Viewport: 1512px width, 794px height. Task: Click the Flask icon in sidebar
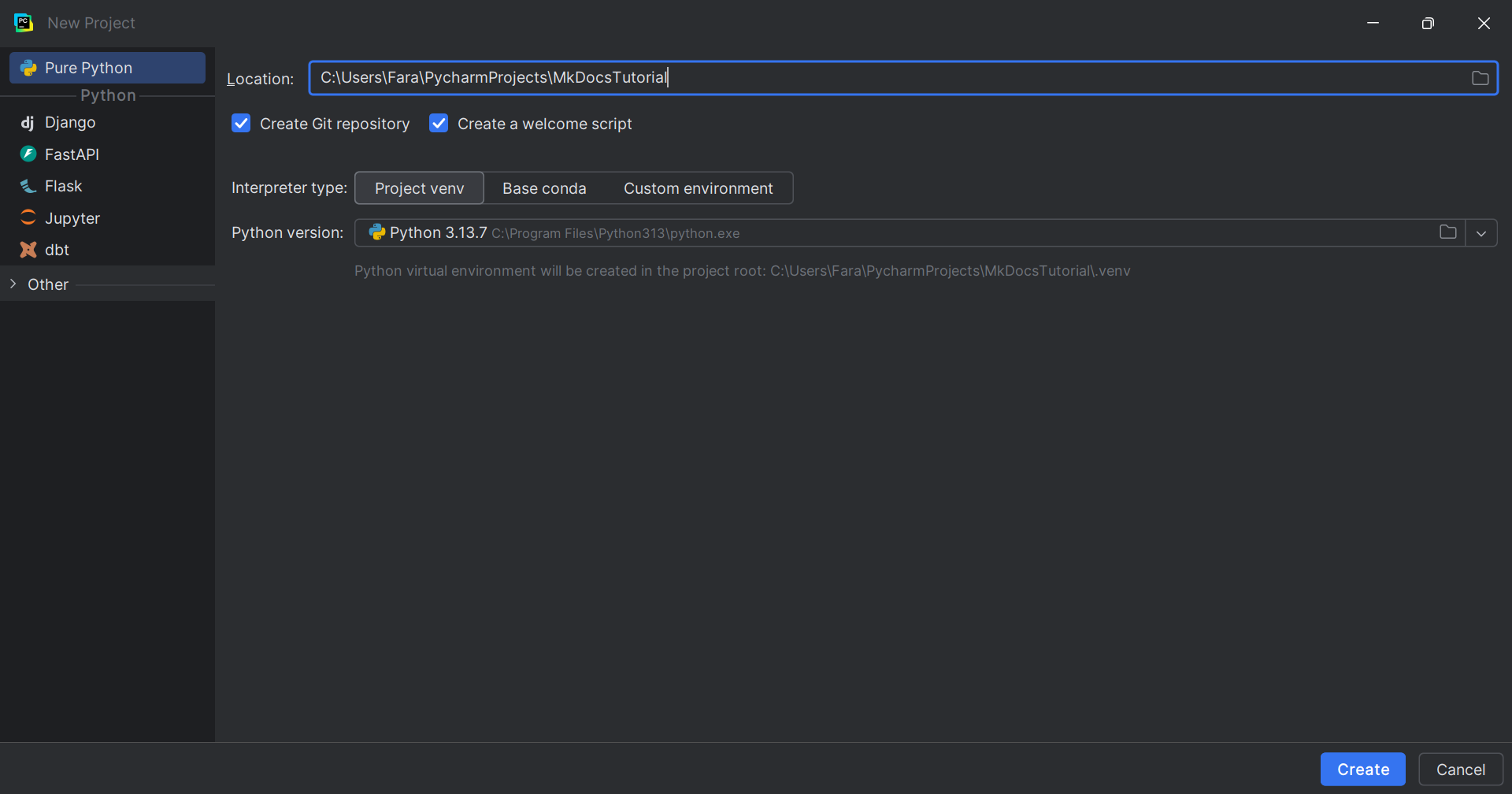click(28, 187)
